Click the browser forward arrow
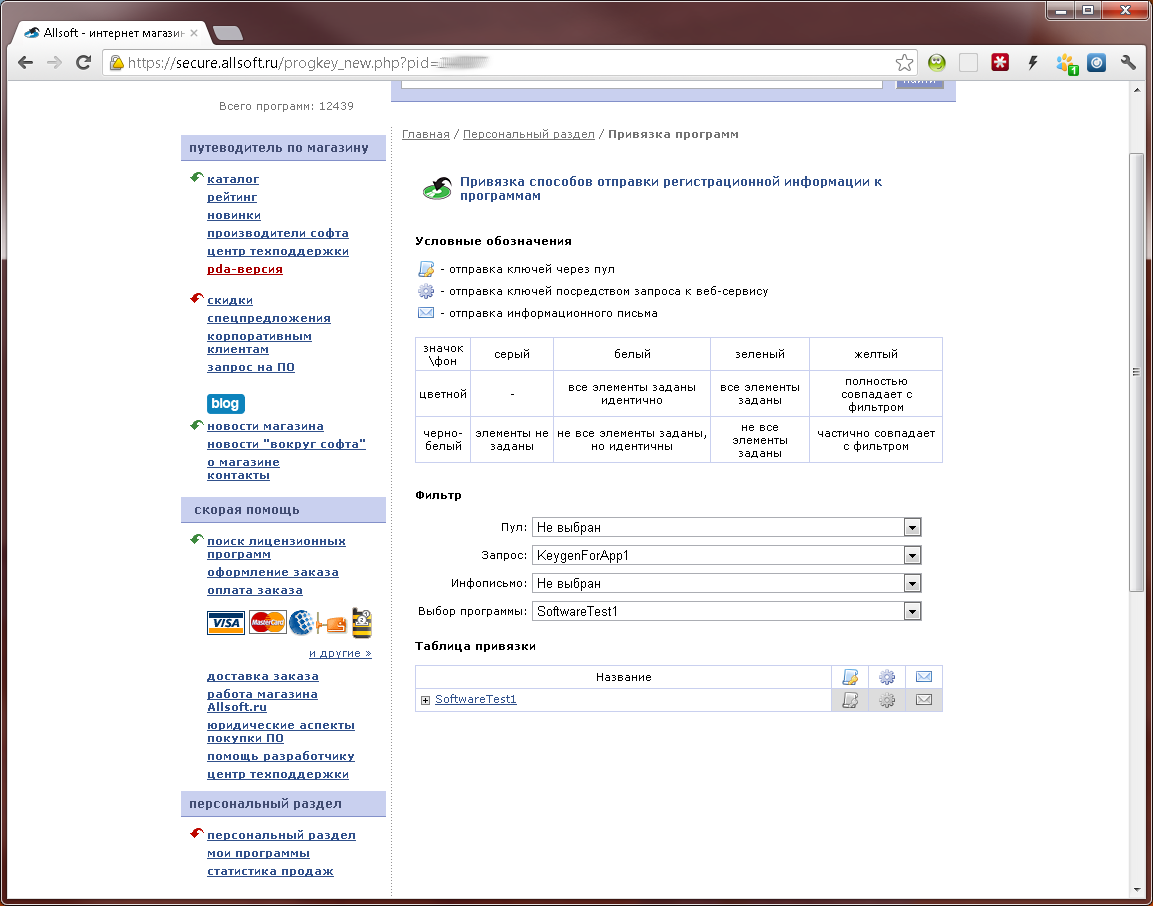 click(54, 63)
